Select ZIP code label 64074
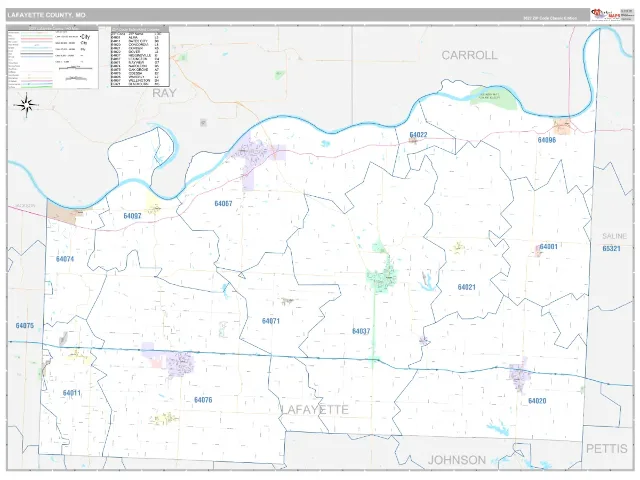This screenshot has height=480, width=640. (x=65, y=259)
